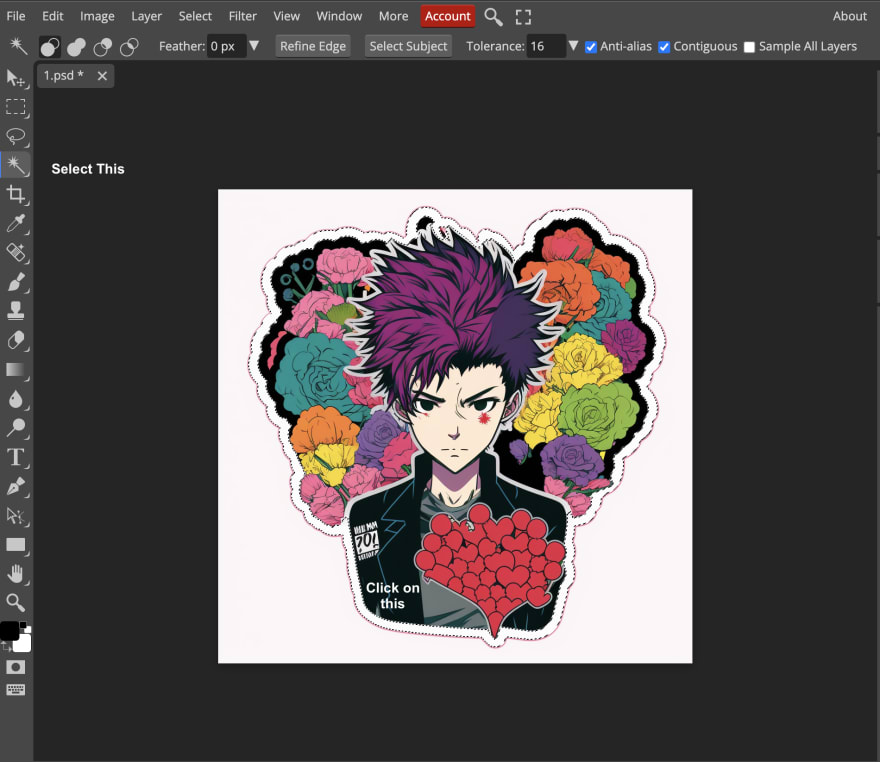Select the Move tool
Screen dimensions: 880x762
[x=16, y=78]
